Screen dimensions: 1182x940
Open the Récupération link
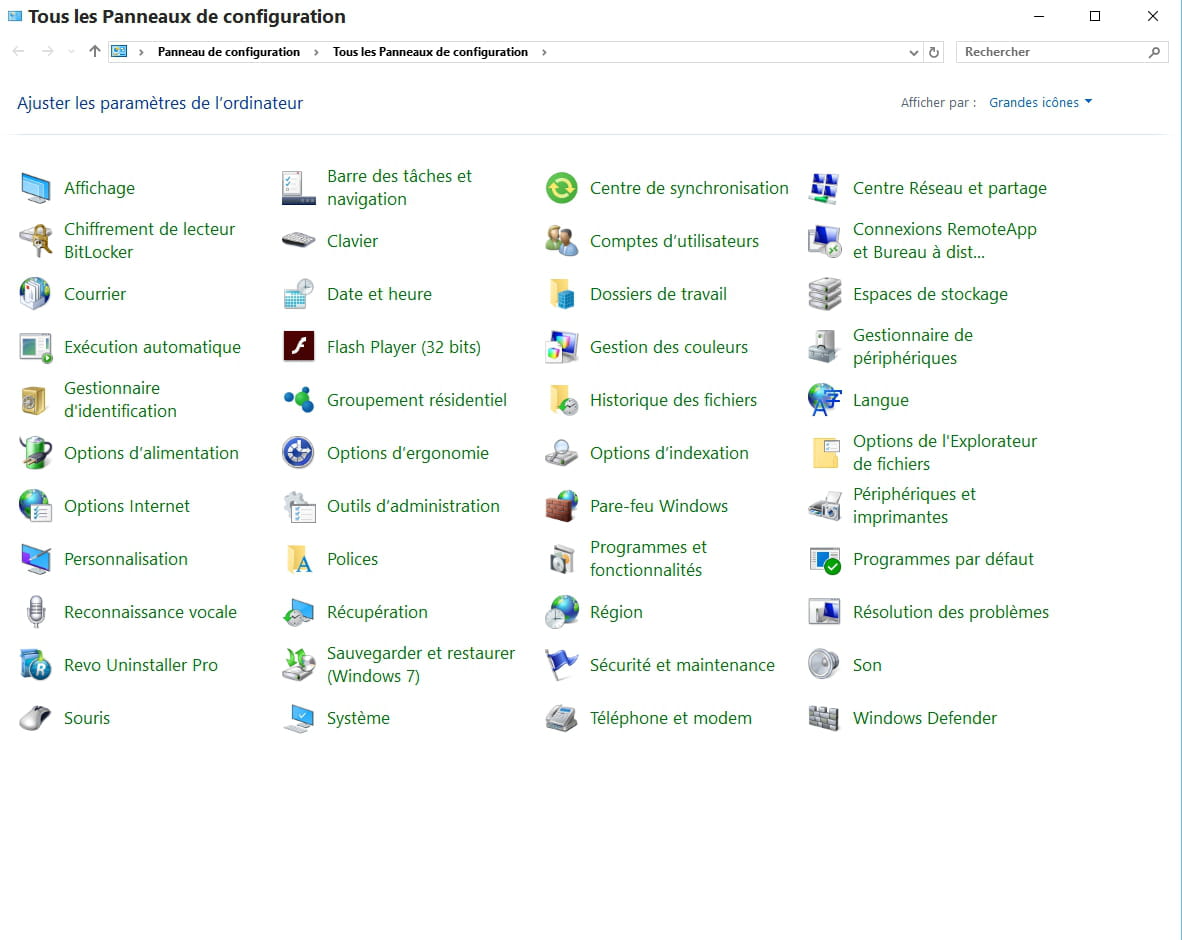[x=377, y=612]
